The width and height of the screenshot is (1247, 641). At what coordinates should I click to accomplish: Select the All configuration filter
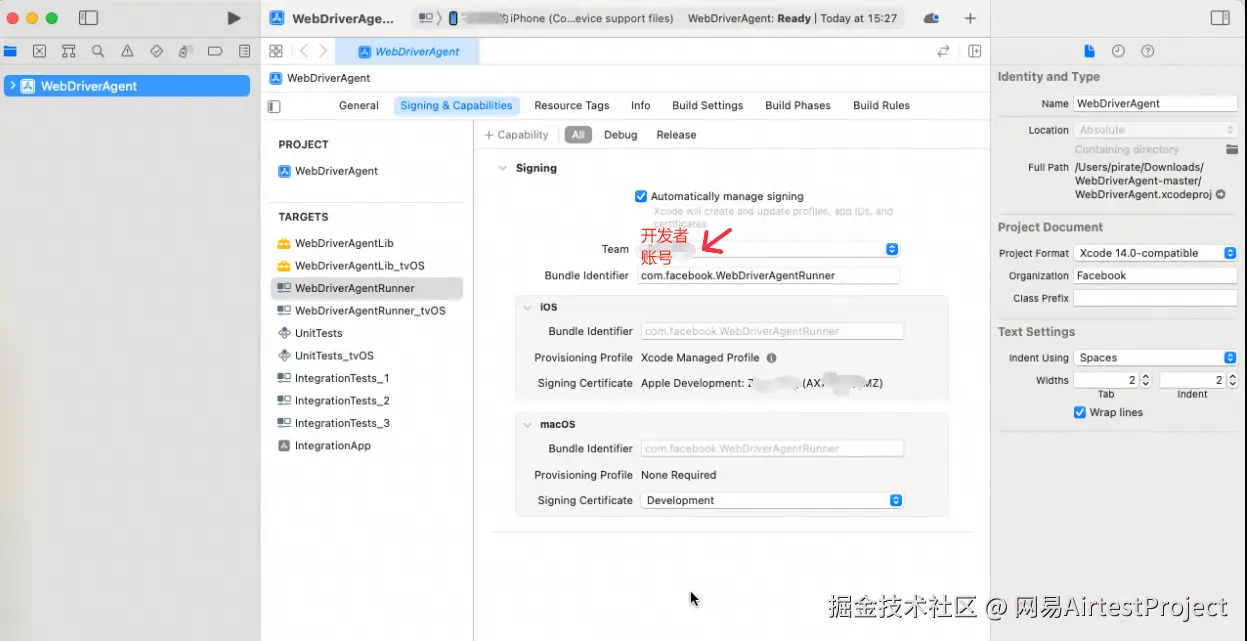578,135
